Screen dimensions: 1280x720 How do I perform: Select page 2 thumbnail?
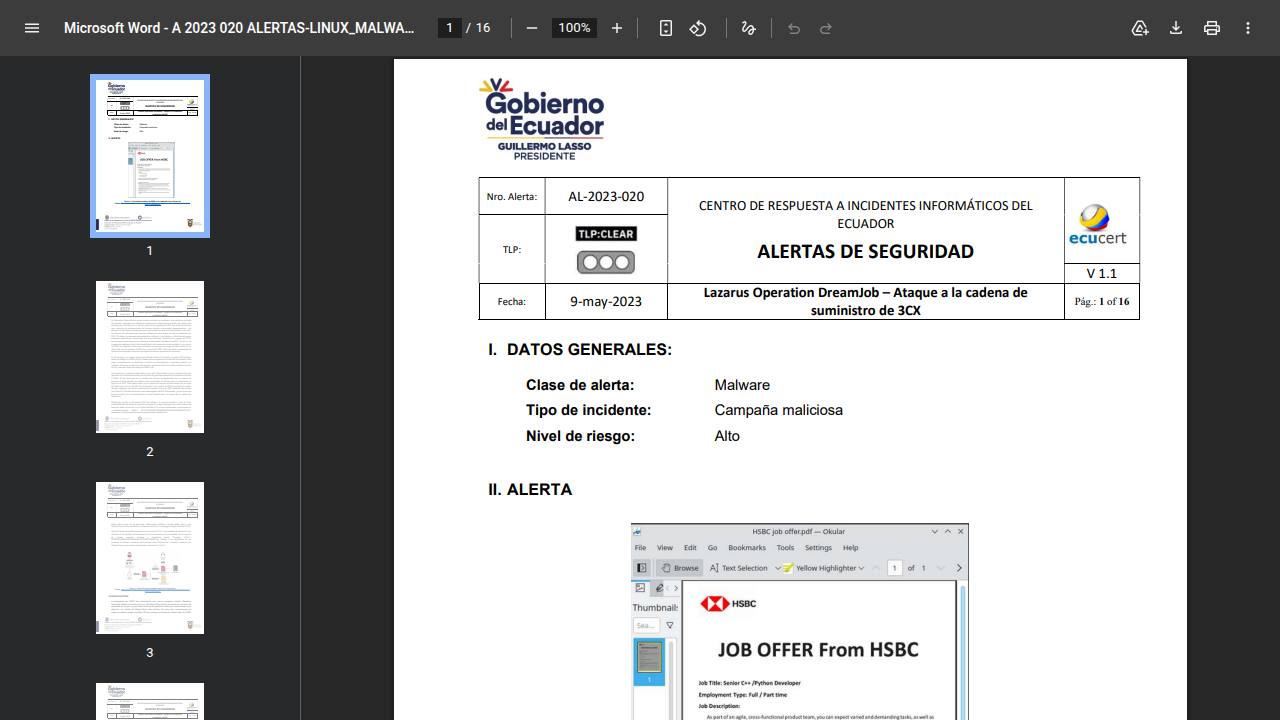click(x=150, y=357)
